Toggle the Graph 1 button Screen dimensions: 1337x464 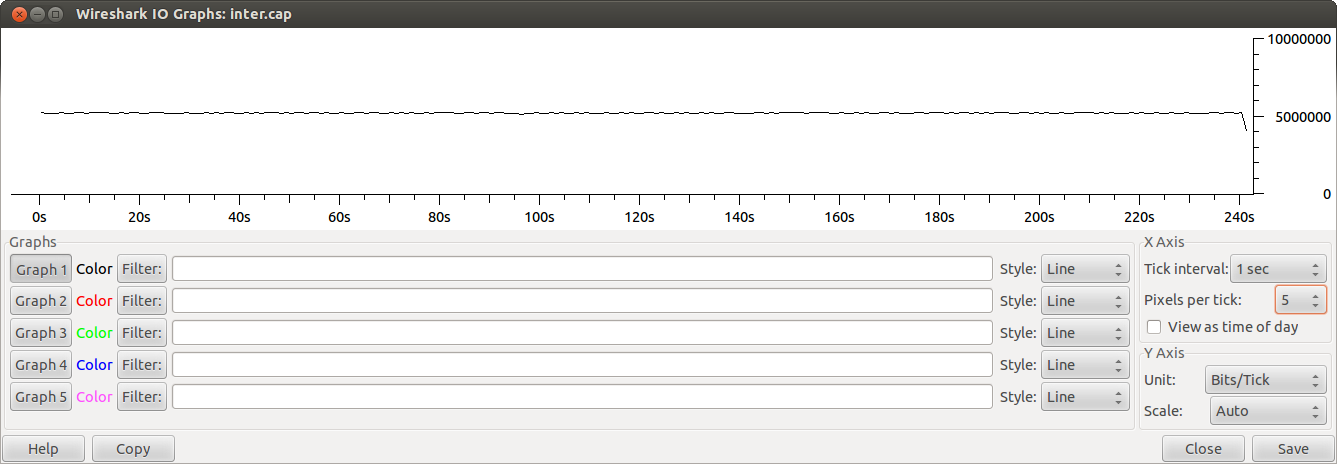41,269
